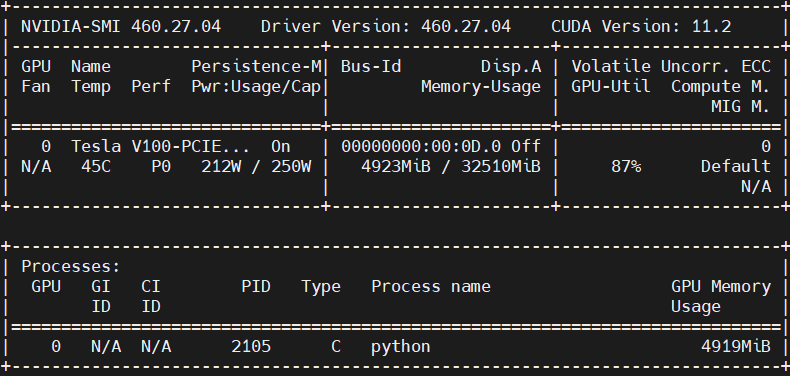Click the GPU-Util header
Screen dimensions: 790x376
click(x=611, y=87)
